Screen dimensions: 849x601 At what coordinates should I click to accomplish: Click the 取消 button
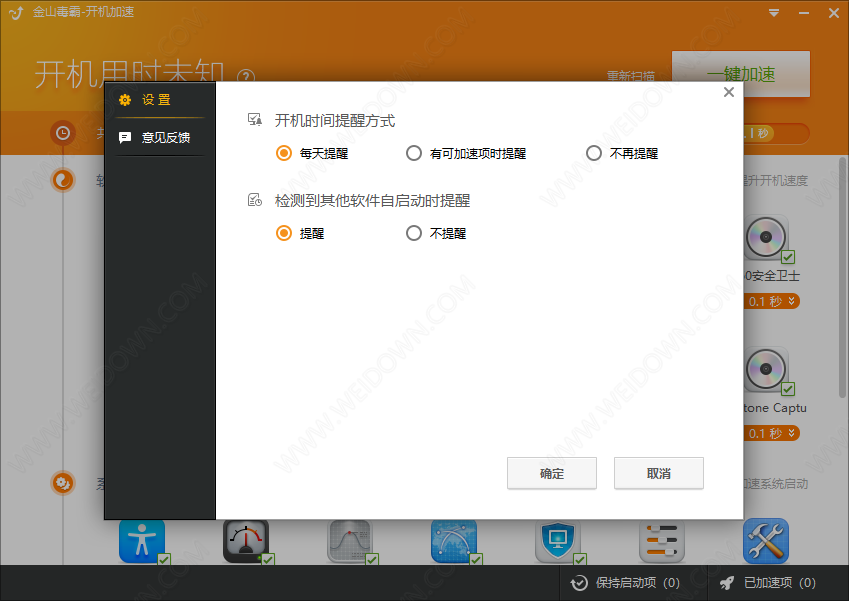click(658, 473)
